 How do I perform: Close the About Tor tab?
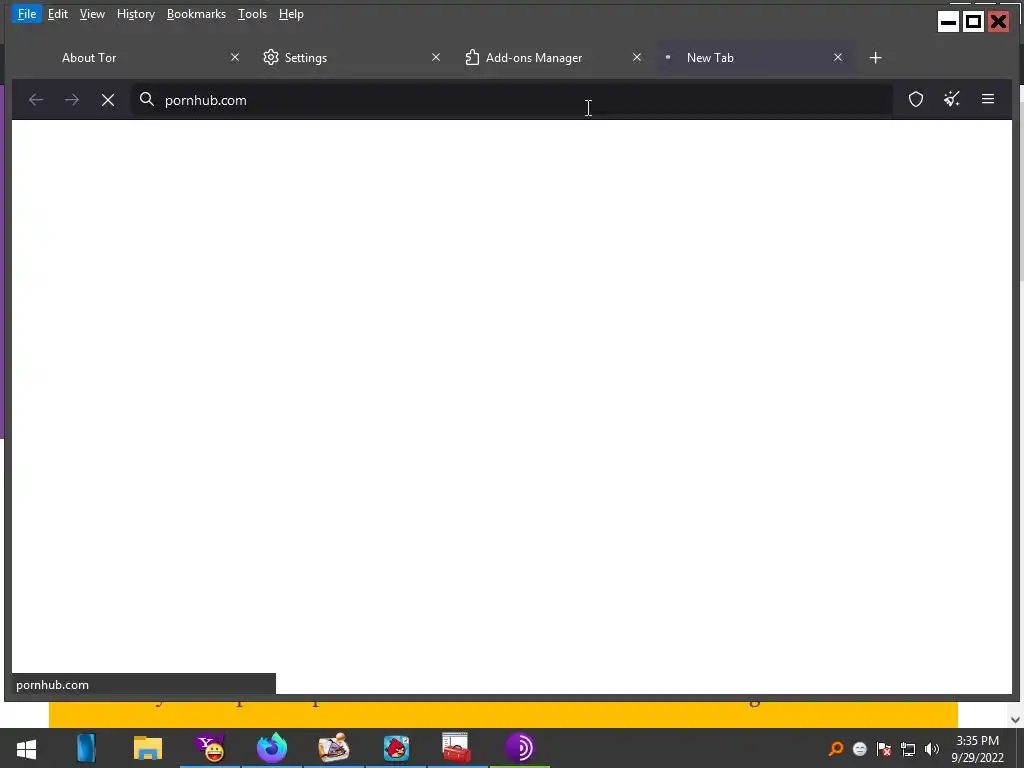pyautogui.click(x=235, y=57)
